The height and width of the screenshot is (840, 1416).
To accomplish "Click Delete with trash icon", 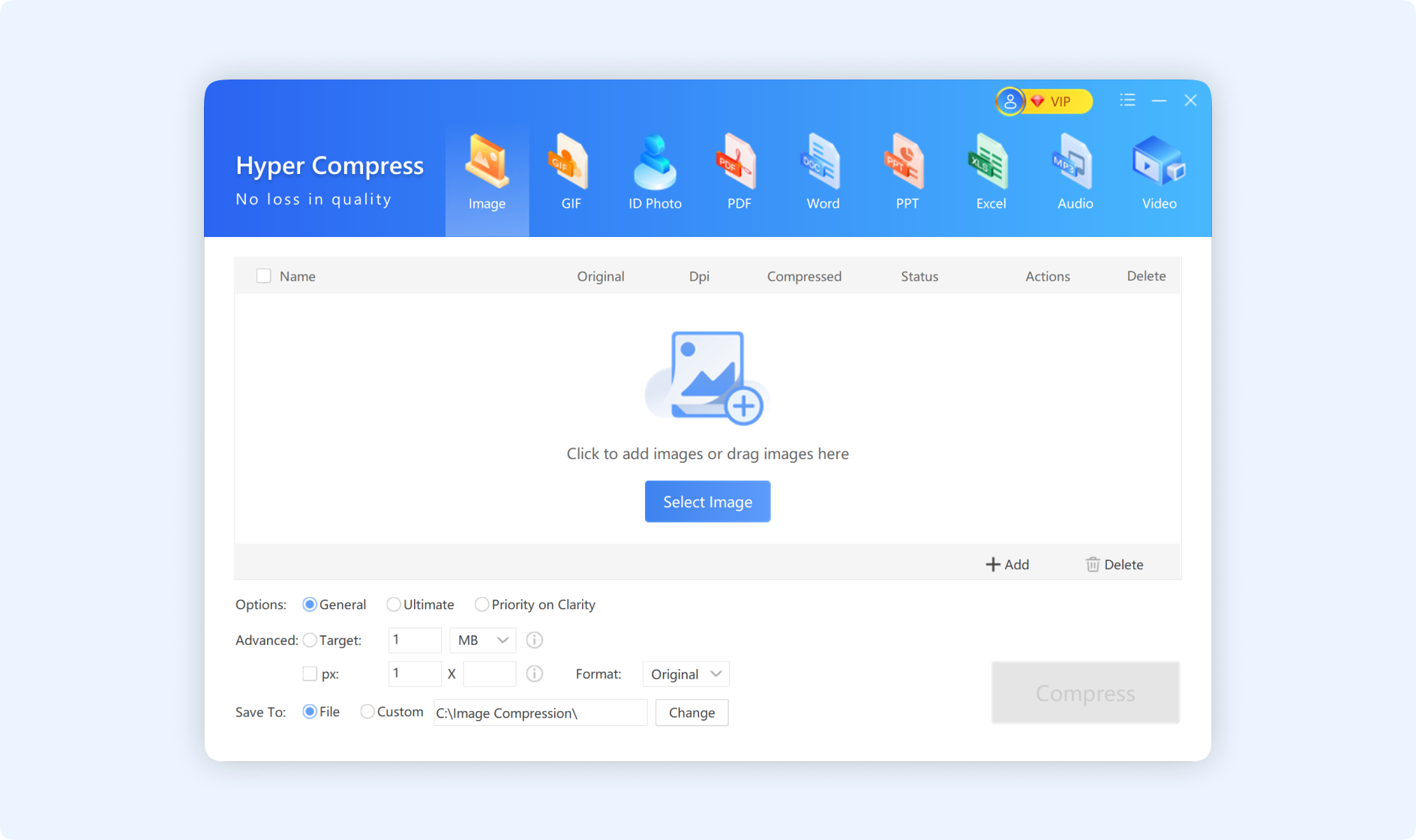I will (x=1114, y=565).
